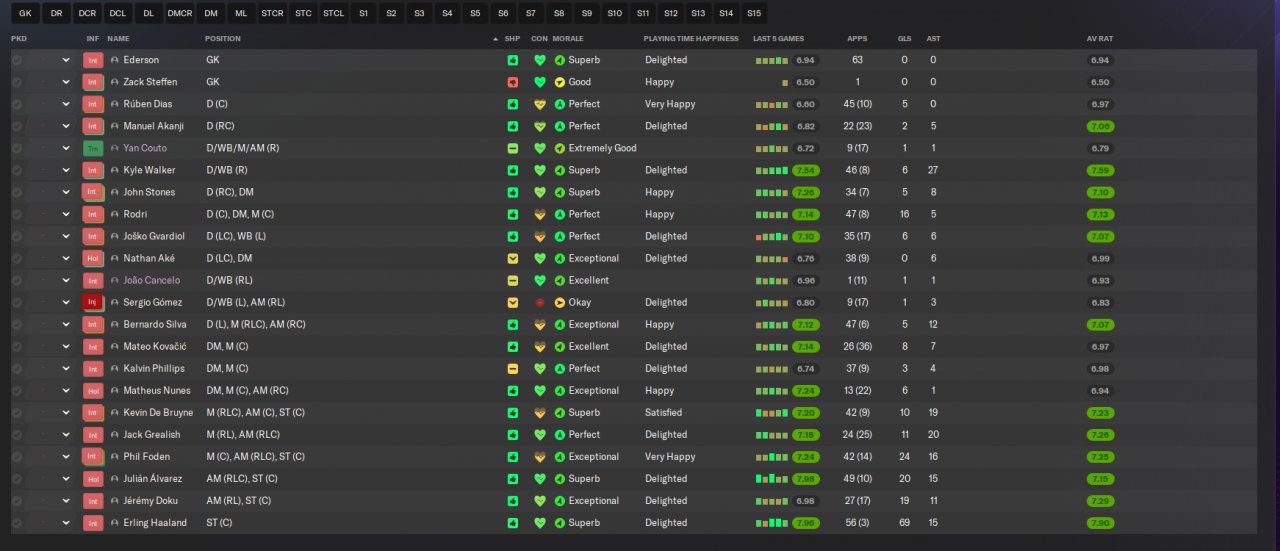This screenshot has height=551, width=1280.
Task: Expand the dropdown chevron for Joško Gvardiol
Action: tap(66, 236)
